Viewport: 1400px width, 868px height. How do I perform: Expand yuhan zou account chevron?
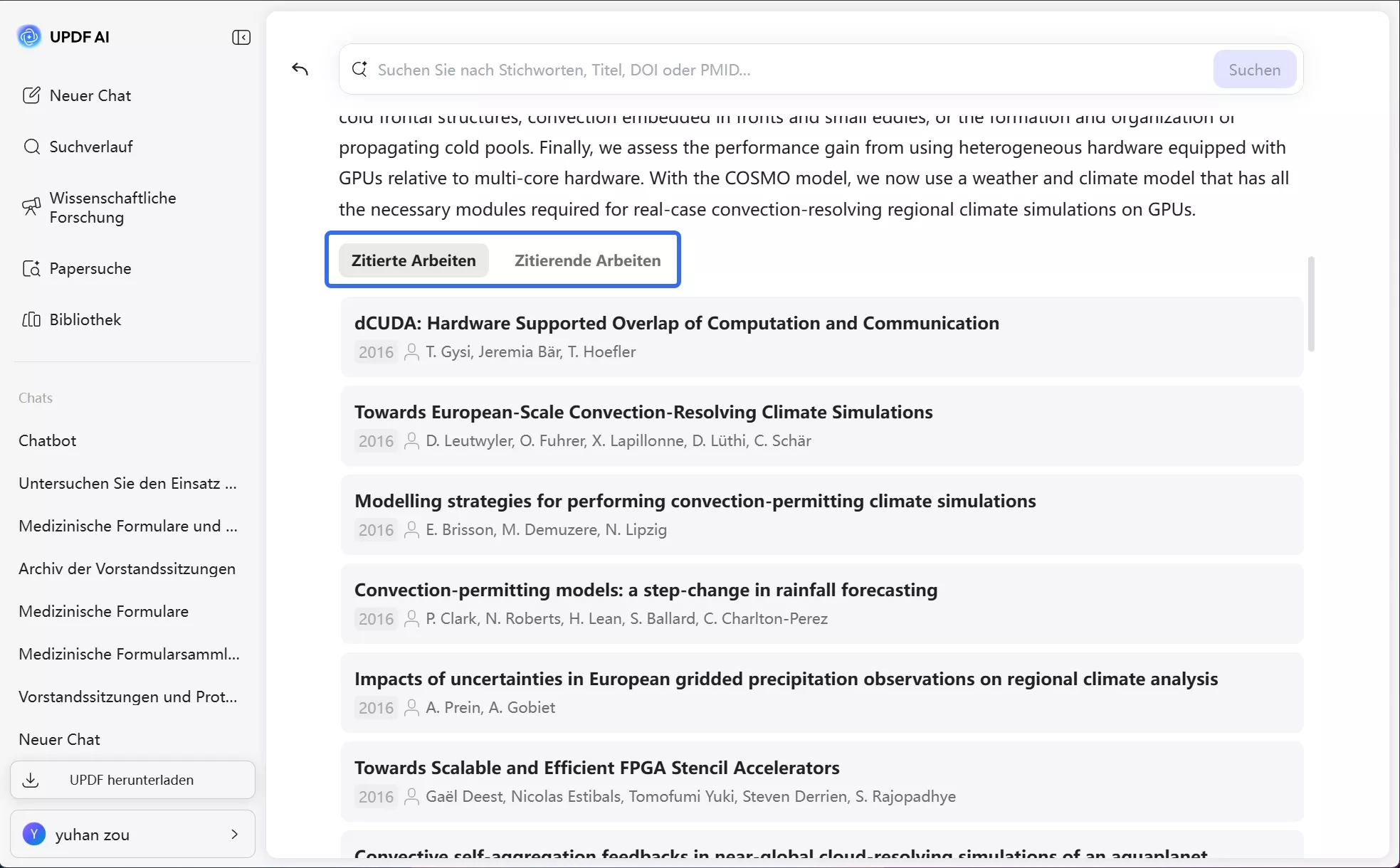234,834
